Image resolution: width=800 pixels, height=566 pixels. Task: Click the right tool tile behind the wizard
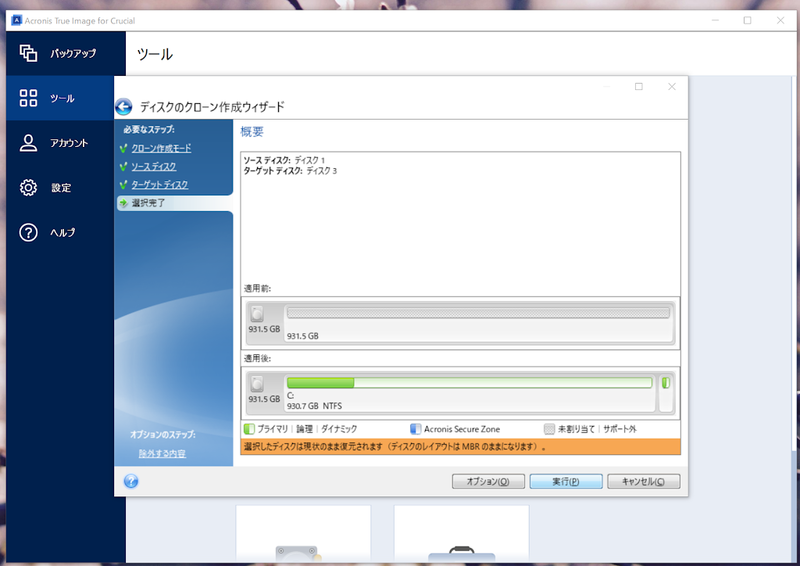[x=461, y=534]
